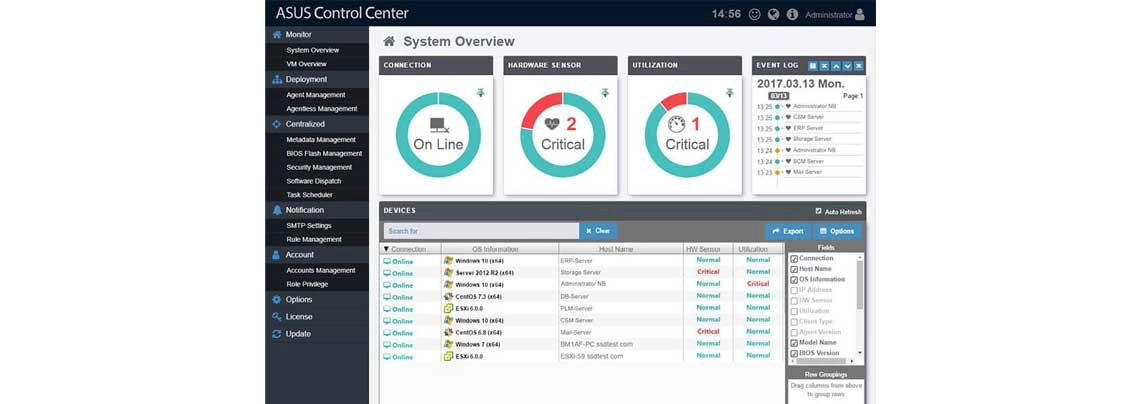Toggle the Auto Refresh checkbox
The width and height of the screenshot is (1140, 404).
pos(819,211)
